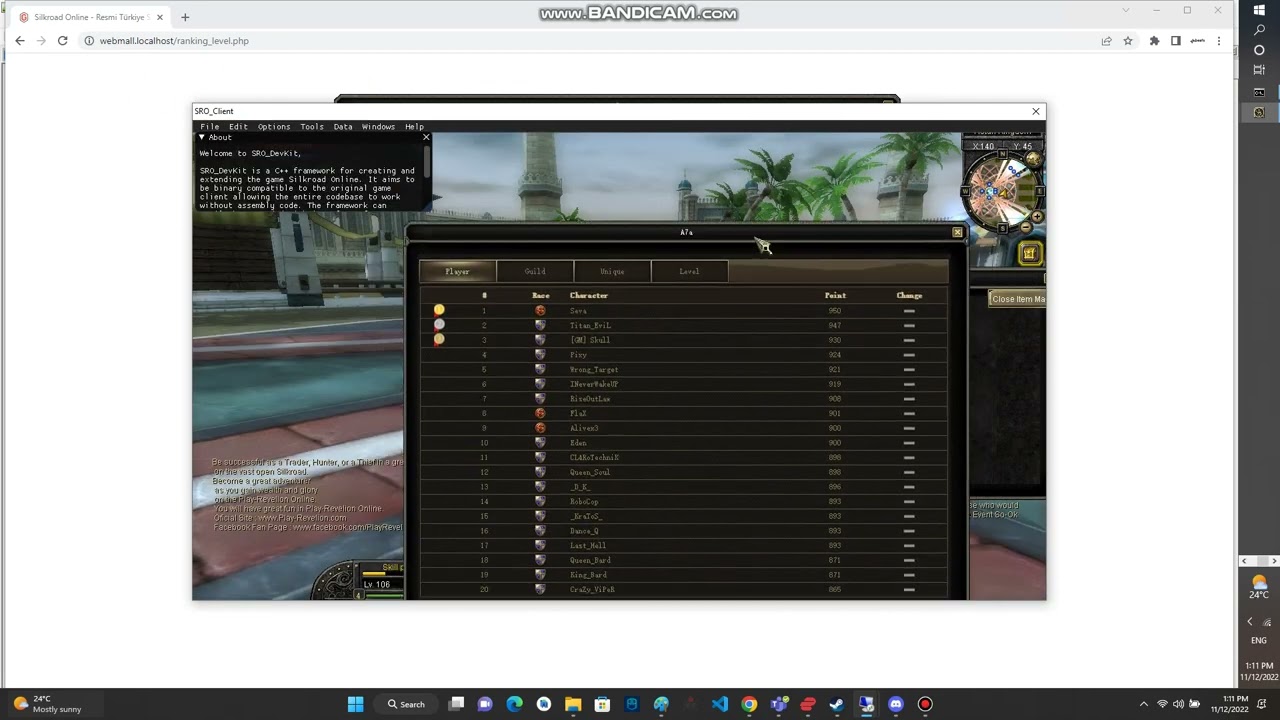The width and height of the screenshot is (1280, 720).
Task: Open Steam from the taskbar
Action: [x=837, y=704]
